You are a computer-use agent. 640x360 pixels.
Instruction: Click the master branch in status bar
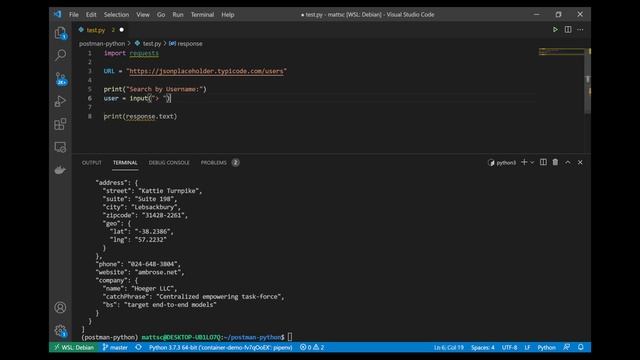tap(115, 347)
